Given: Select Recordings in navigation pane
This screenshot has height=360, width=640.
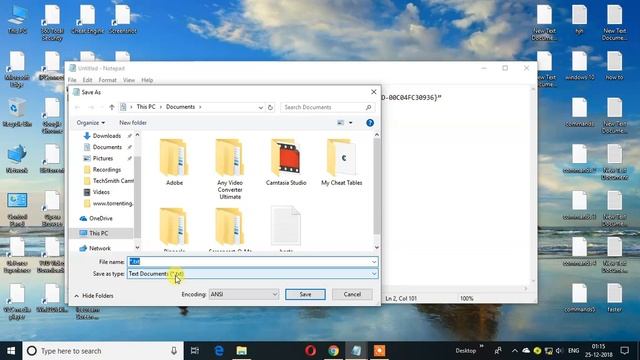Looking at the screenshot, I should click(x=107, y=169).
